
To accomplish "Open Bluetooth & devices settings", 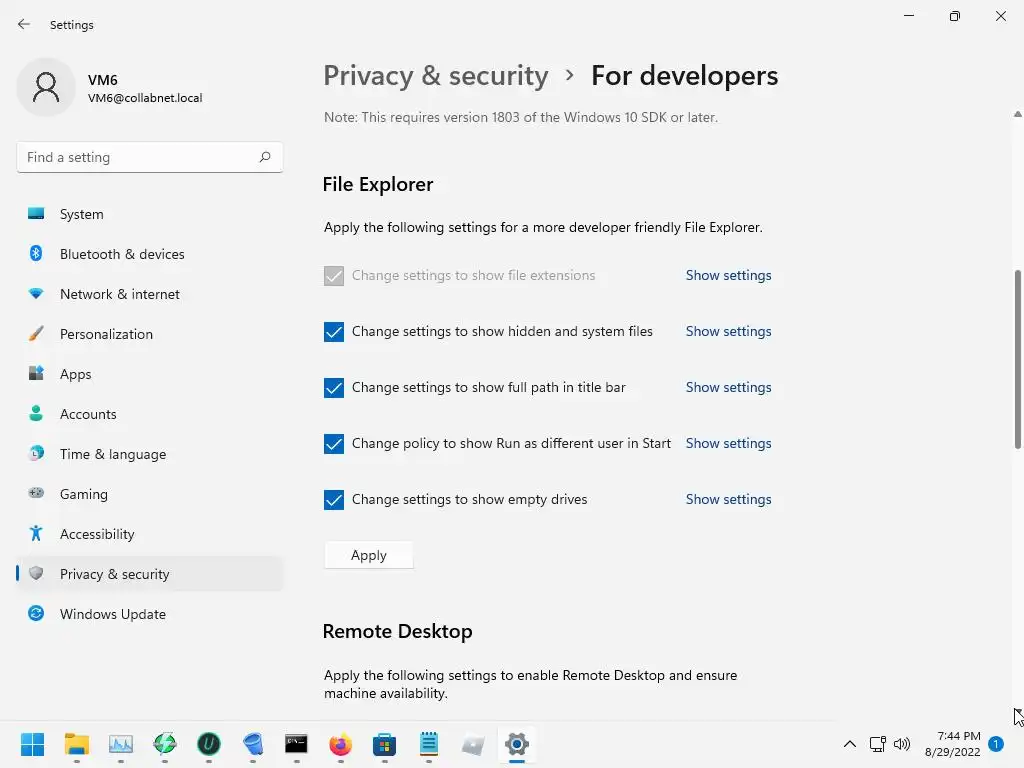I will pyautogui.click(x=122, y=254).
